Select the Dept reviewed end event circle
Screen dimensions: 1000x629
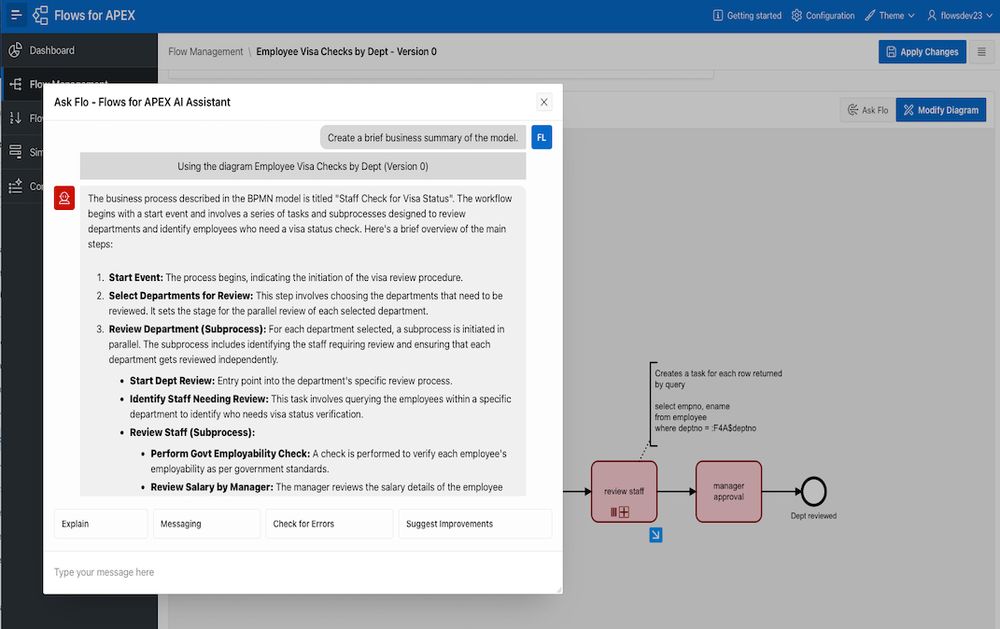click(814, 491)
